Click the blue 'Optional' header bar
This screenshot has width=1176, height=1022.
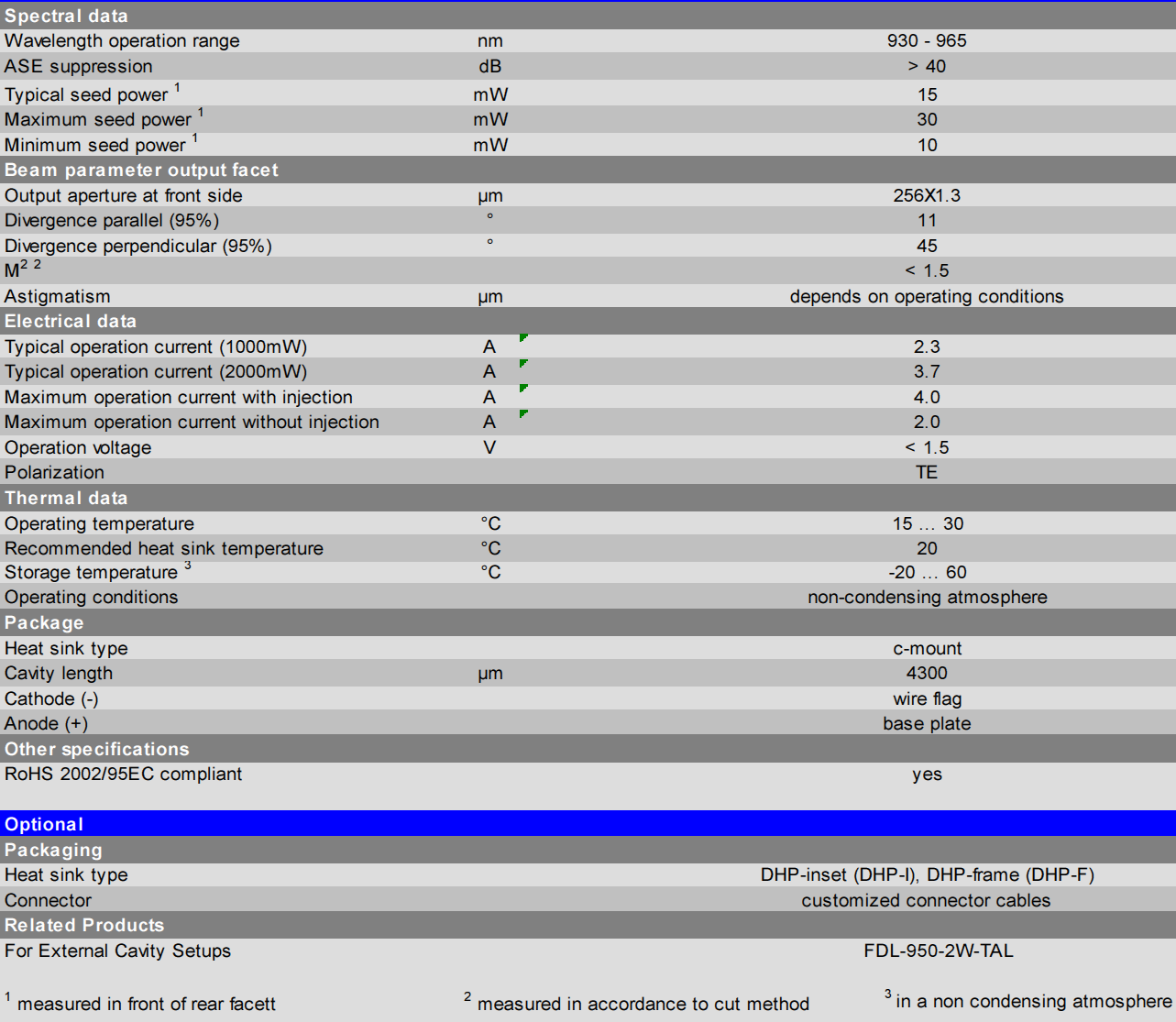click(x=588, y=823)
